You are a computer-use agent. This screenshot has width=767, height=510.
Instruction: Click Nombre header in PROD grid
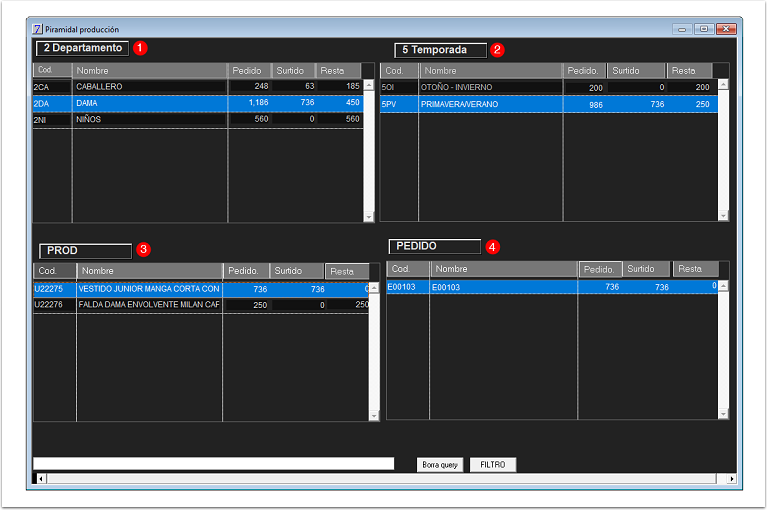pyautogui.click(x=149, y=271)
